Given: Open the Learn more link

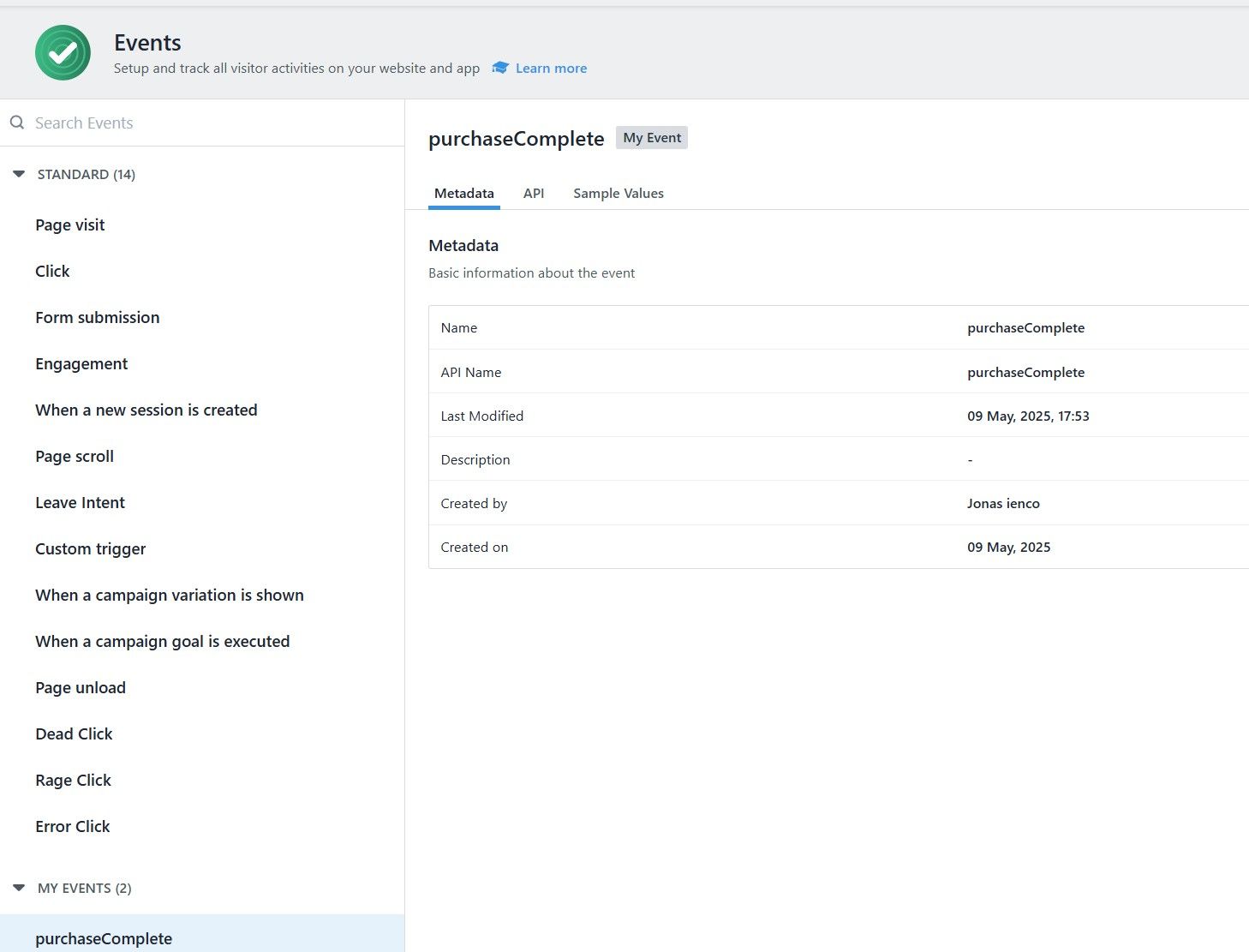Looking at the screenshot, I should click(551, 69).
